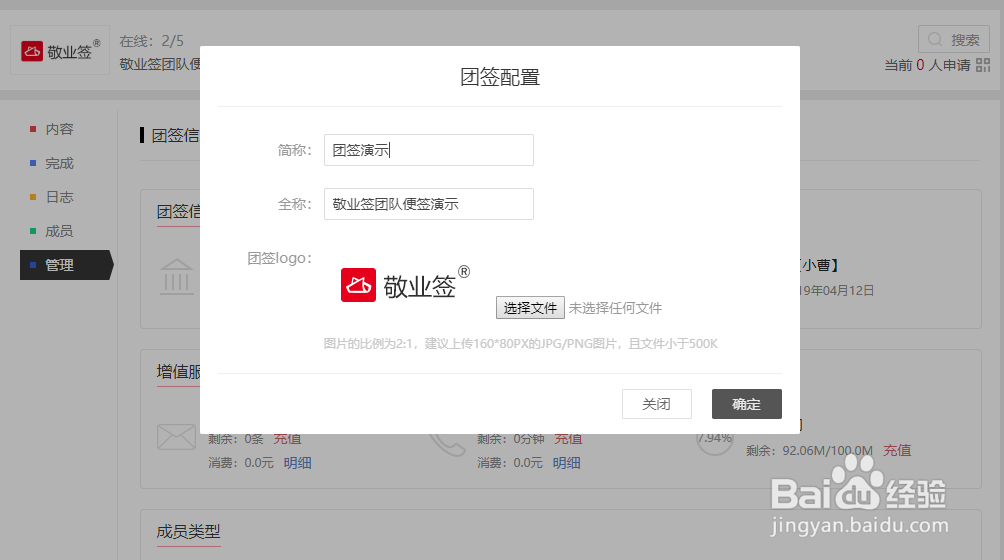This screenshot has width=1004, height=560.
Task: Click the 敬业签 logo in the header
Action: 60,51
